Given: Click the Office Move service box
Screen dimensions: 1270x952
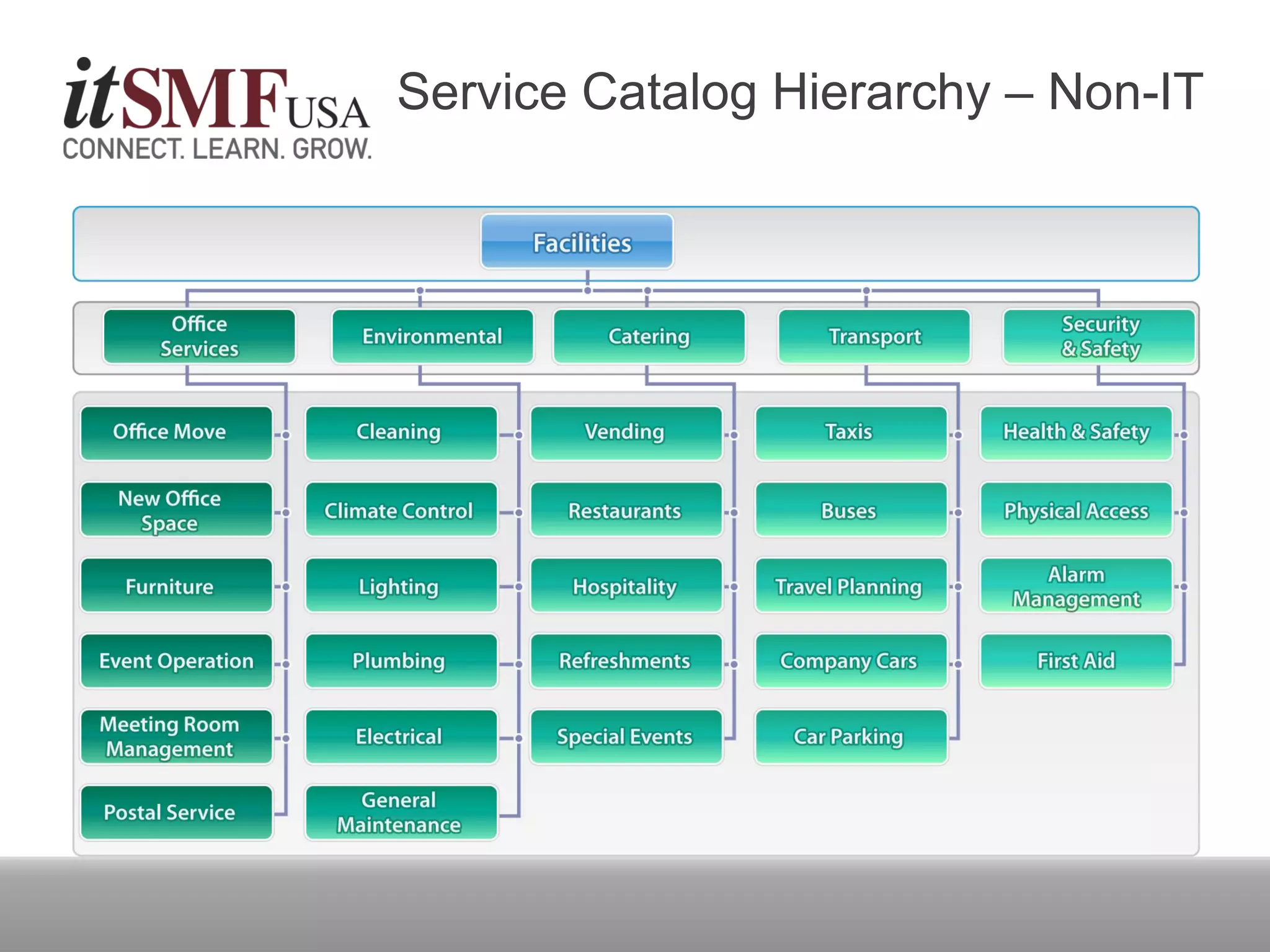Looking at the screenshot, I should pos(176,433).
